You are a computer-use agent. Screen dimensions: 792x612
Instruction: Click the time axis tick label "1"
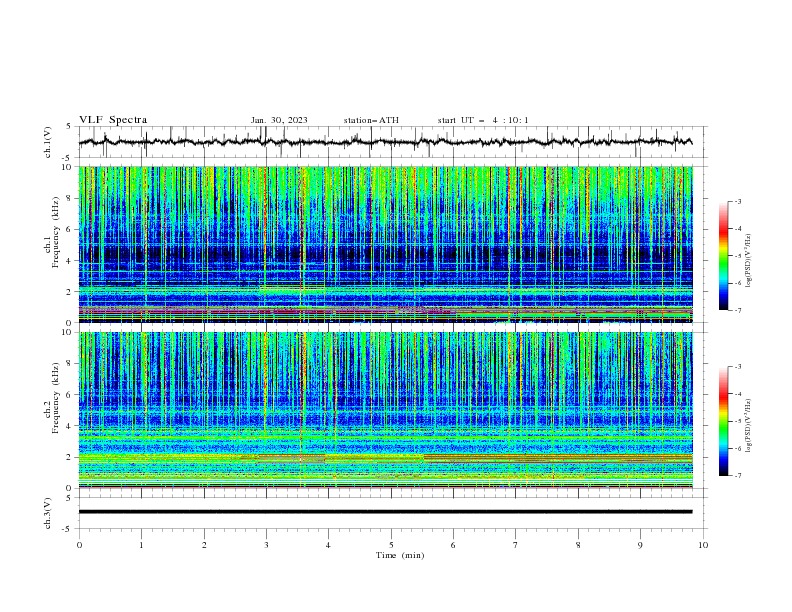tap(141, 545)
